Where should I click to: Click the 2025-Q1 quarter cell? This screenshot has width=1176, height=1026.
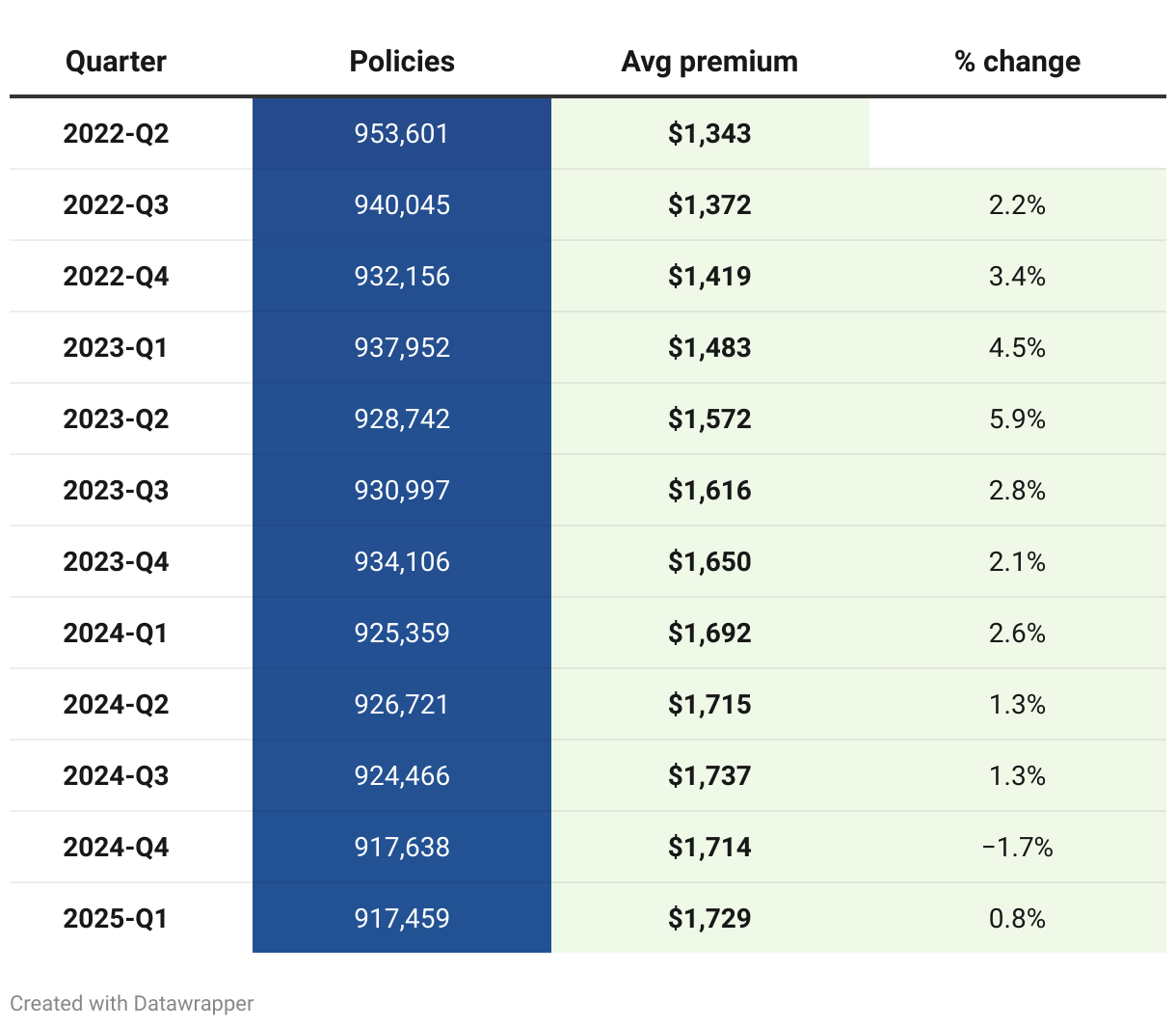click(x=116, y=918)
